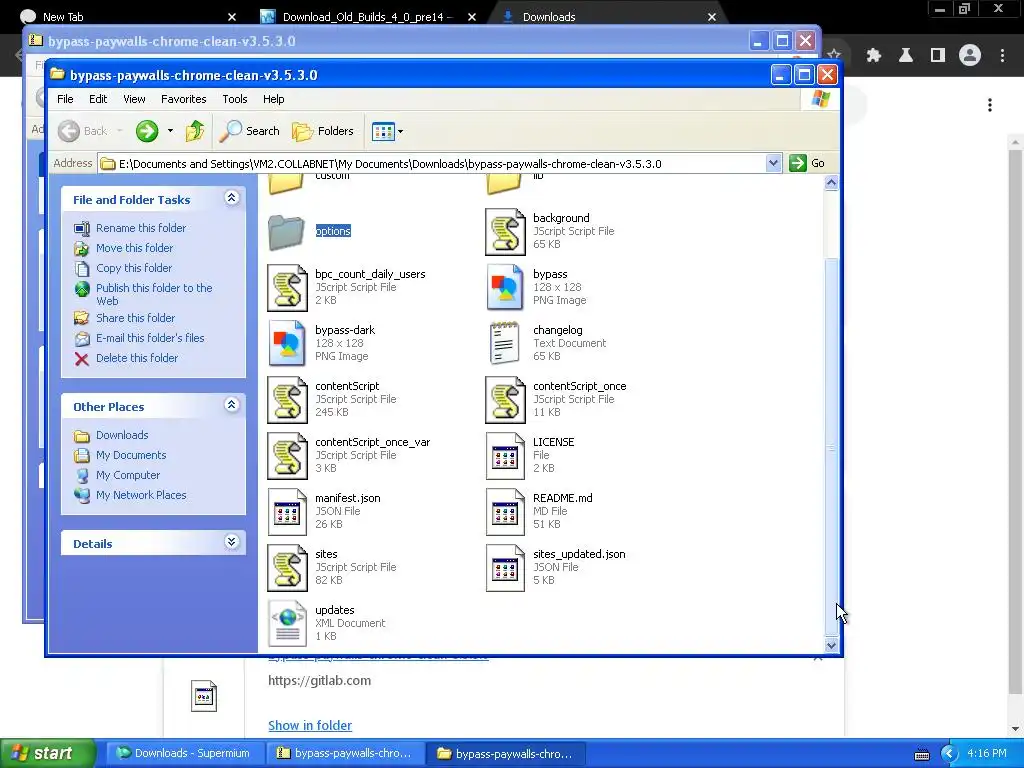Select the bpc_count_daily_users script icon

coord(287,288)
